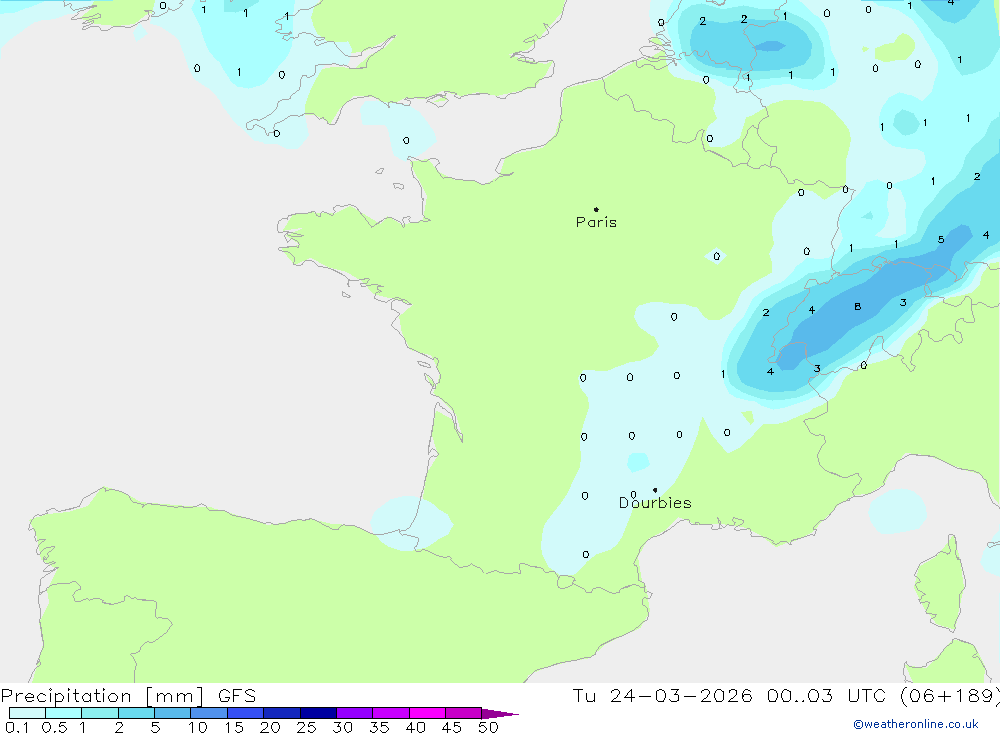Select the 20–25 mm dark blue legend swatch

coord(281,713)
